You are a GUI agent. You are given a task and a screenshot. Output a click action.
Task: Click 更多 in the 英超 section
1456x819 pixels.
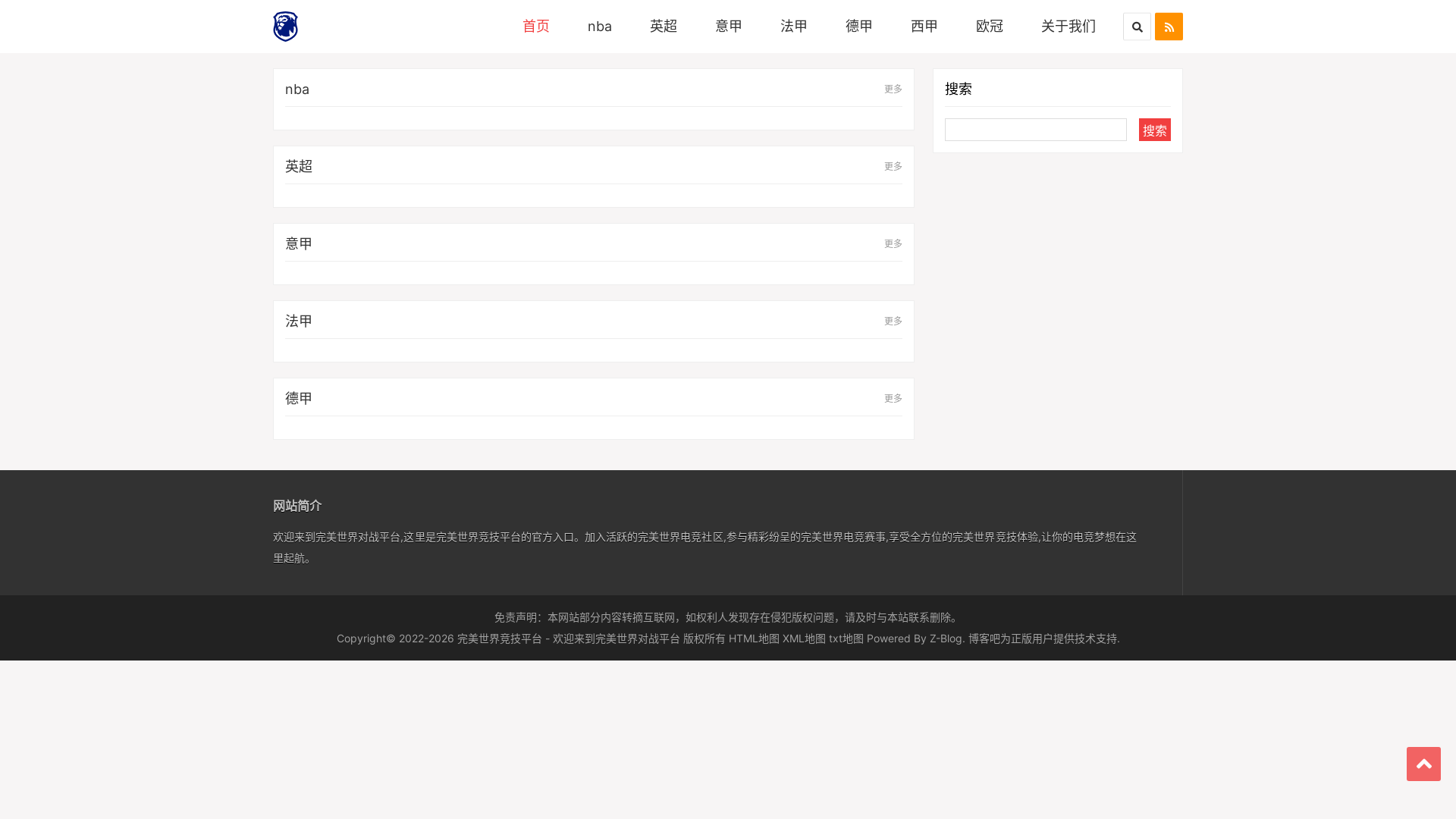(x=893, y=166)
